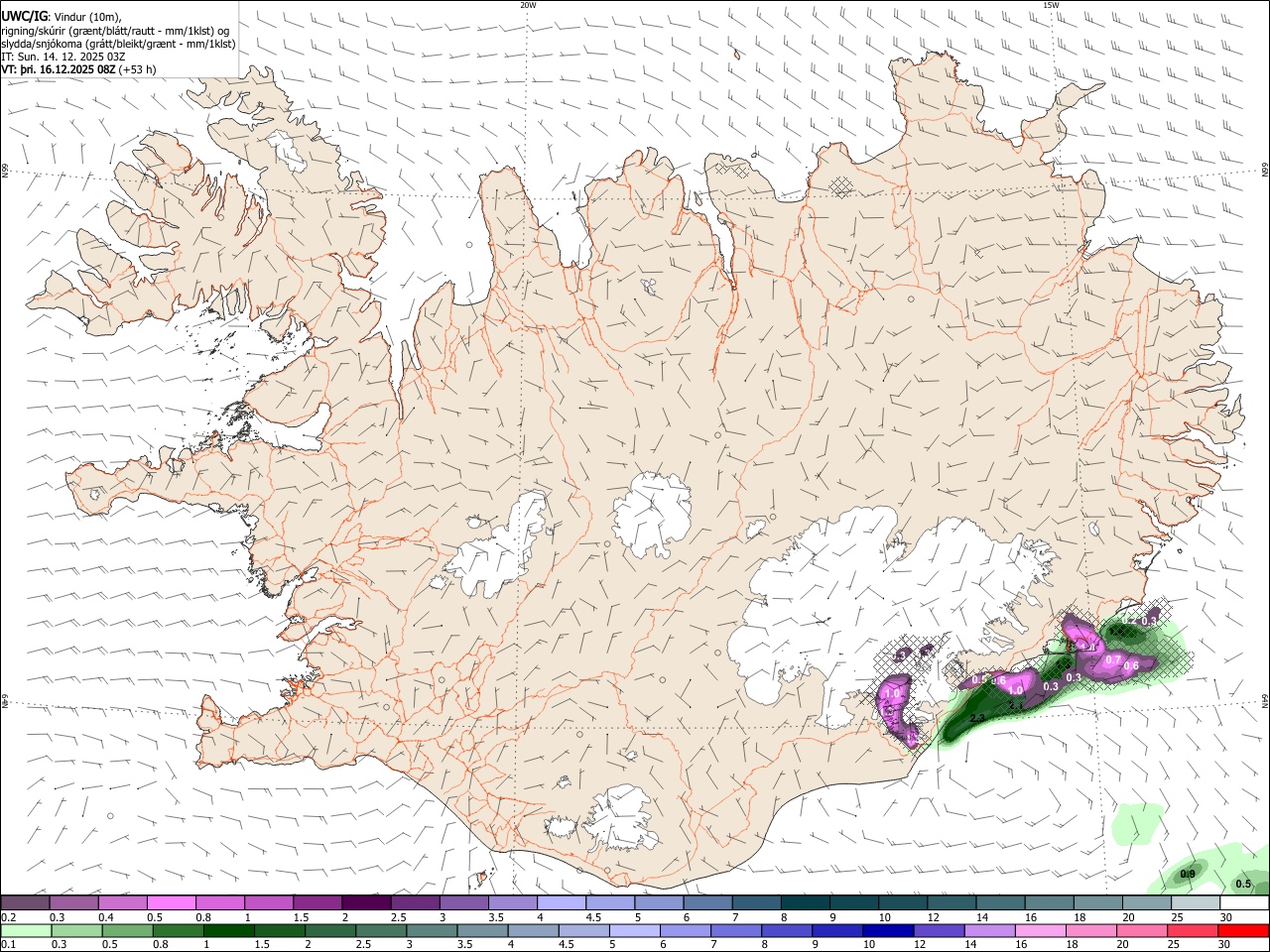Screen dimensions: 1270x952
Task: Select the dark green swatch at 1, bottom row
Action: coord(227,931)
